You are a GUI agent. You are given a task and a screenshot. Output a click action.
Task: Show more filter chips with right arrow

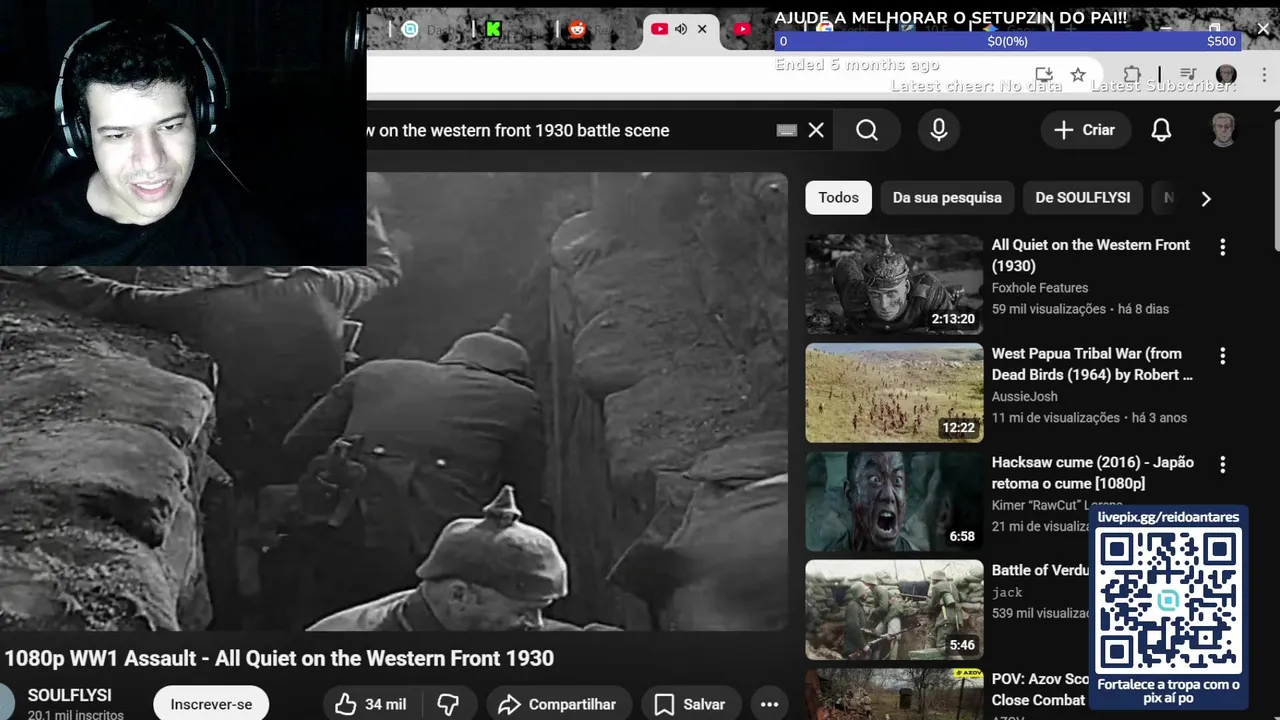point(1206,198)
